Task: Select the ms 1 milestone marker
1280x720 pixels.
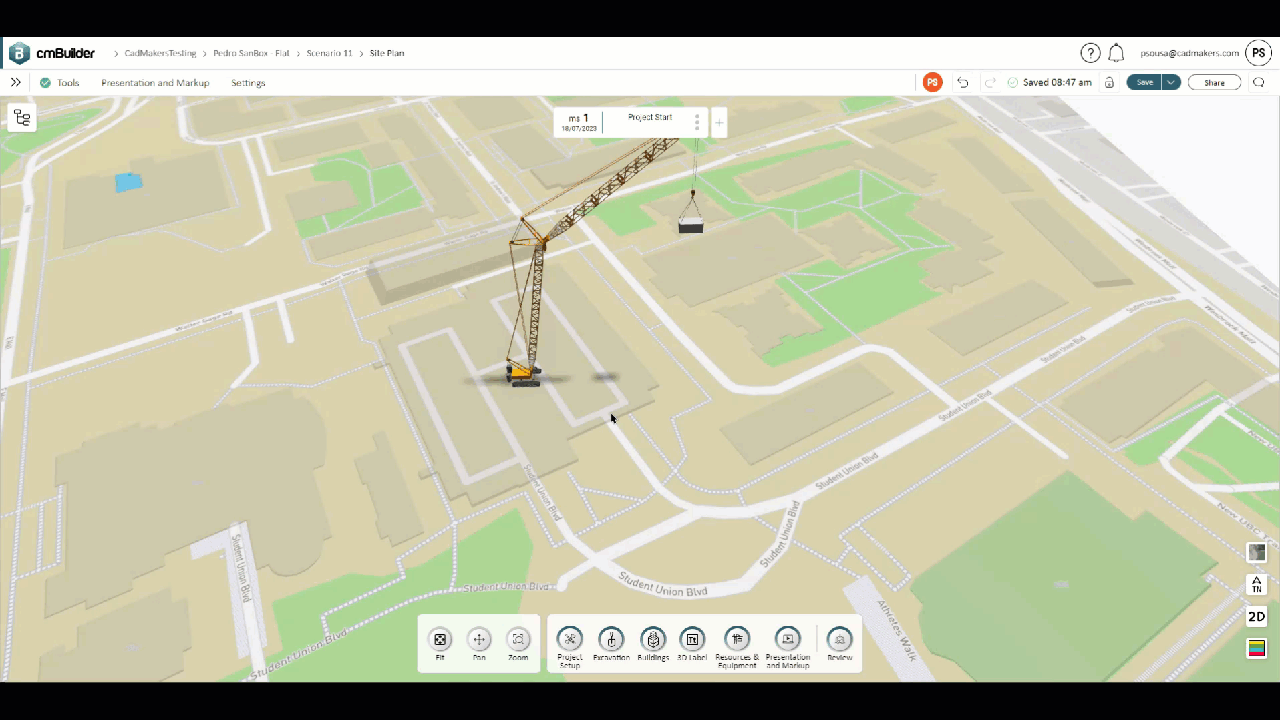Action: pyautogui.click(x=579, y=122)
